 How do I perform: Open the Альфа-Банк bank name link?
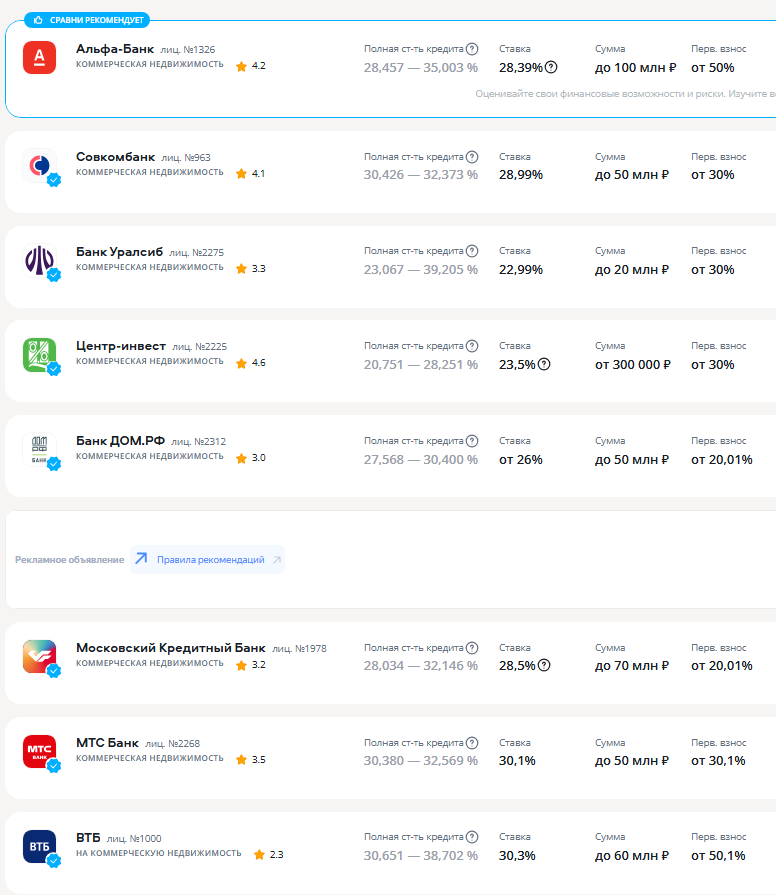114,48
